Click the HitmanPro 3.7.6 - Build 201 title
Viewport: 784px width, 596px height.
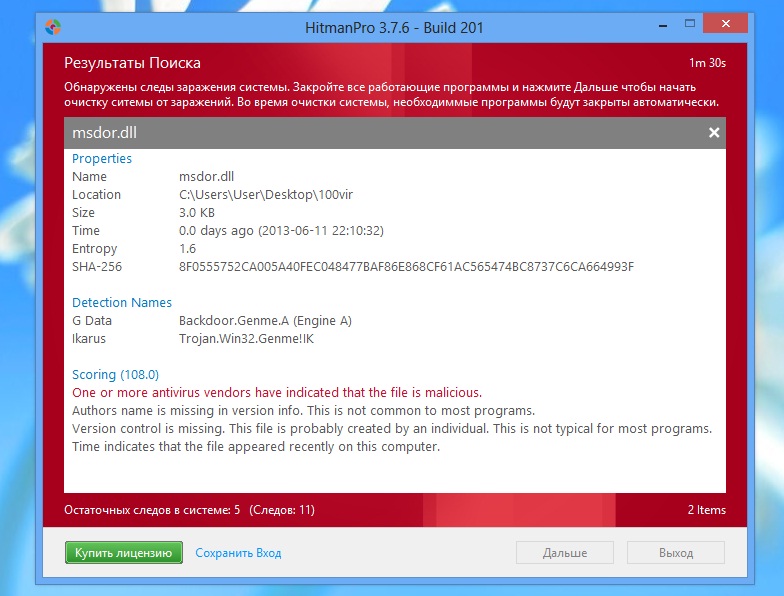(394, 27)
